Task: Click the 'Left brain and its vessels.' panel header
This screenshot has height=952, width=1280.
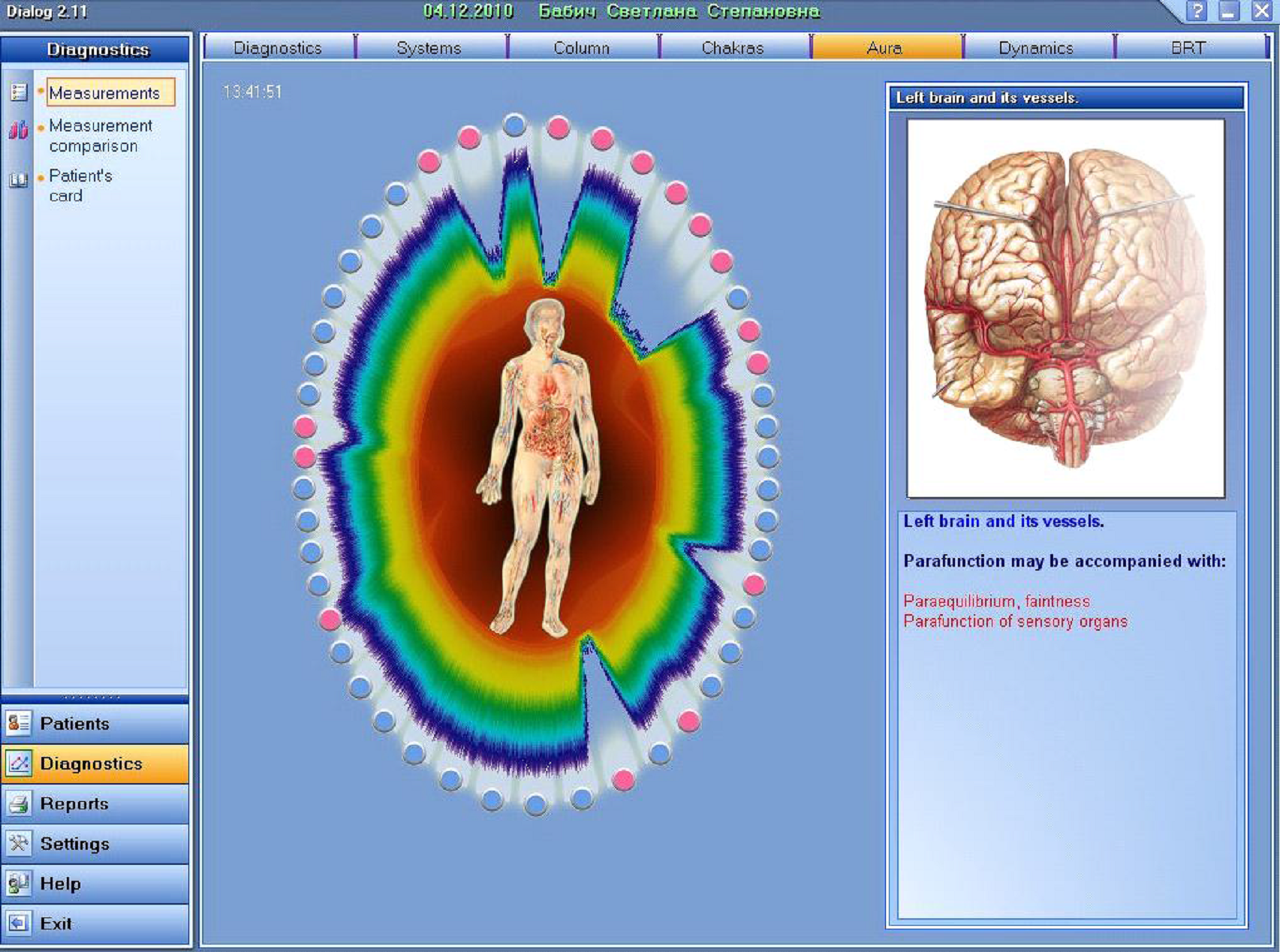Action: click(x=1066, y=98)
